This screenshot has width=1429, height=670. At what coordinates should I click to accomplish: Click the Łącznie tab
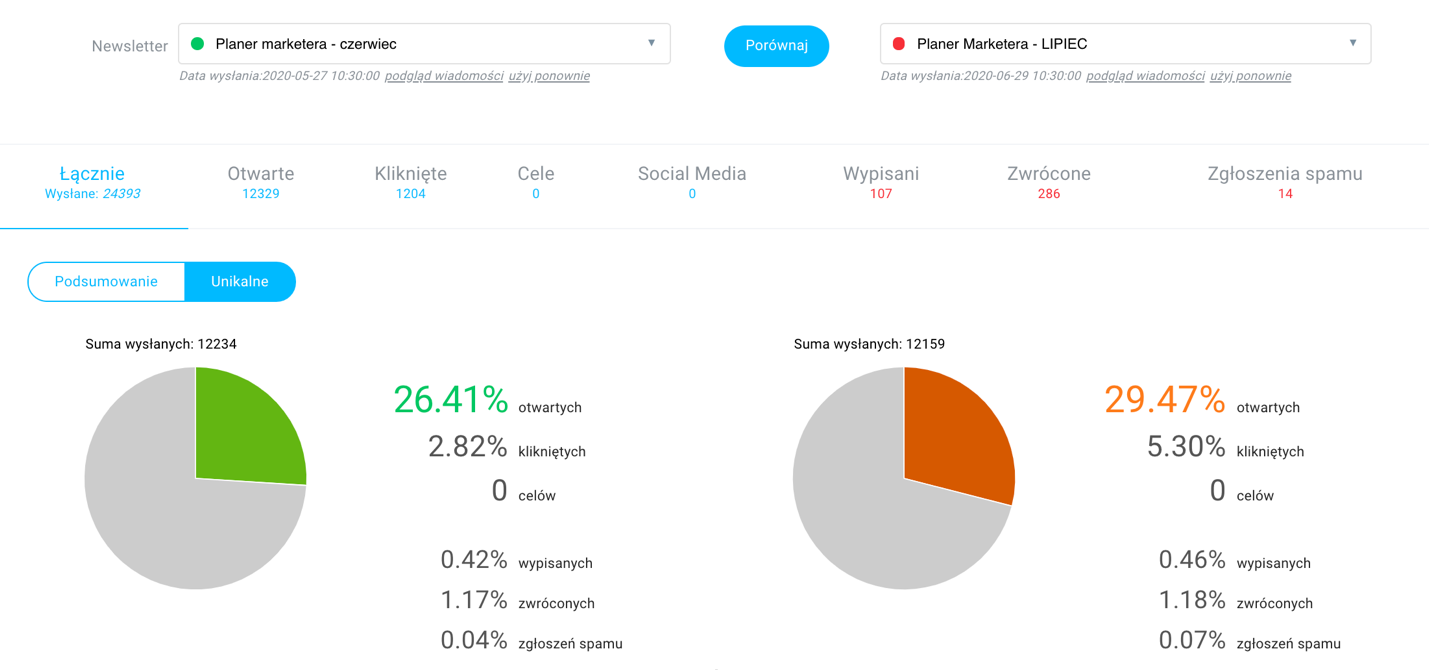coord(92,182)
